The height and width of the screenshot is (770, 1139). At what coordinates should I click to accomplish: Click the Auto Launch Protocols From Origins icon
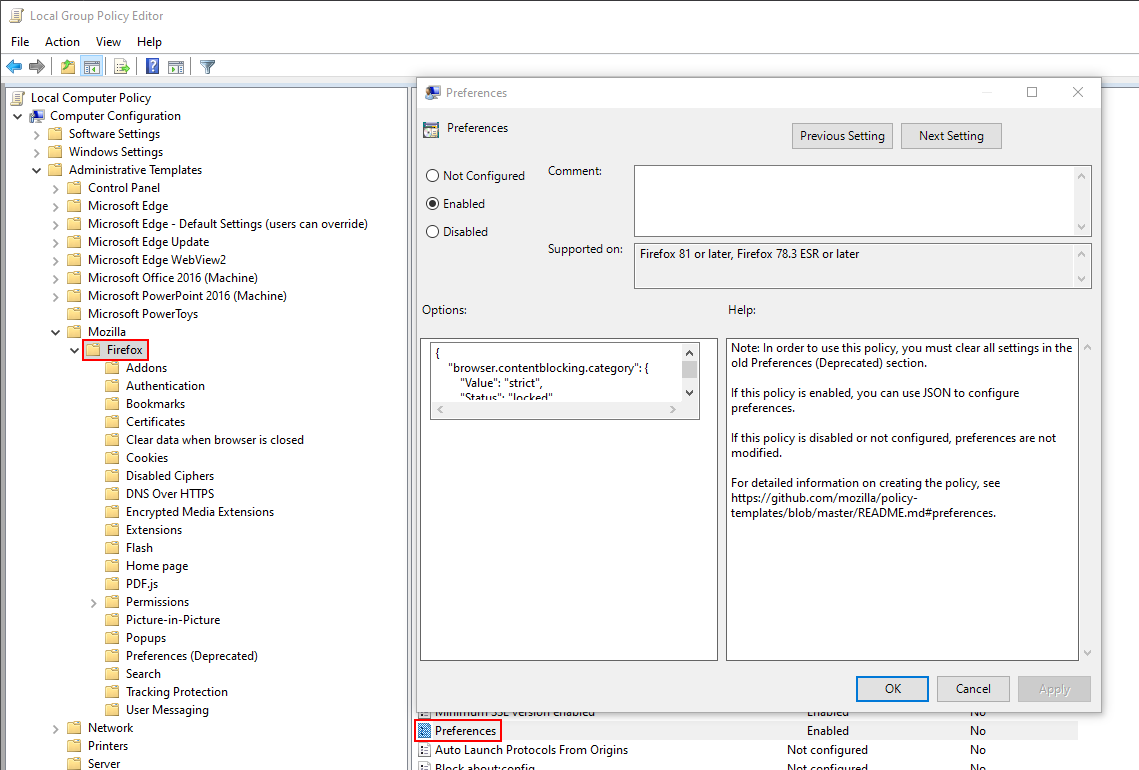tap(425, 750)
